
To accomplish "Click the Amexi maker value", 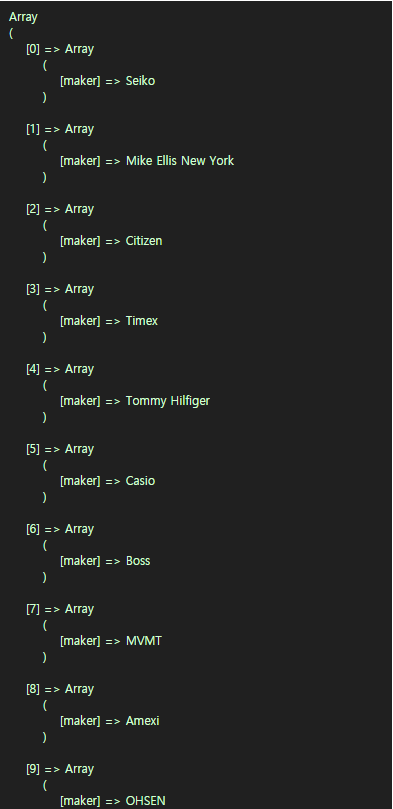I will (142, 721).
